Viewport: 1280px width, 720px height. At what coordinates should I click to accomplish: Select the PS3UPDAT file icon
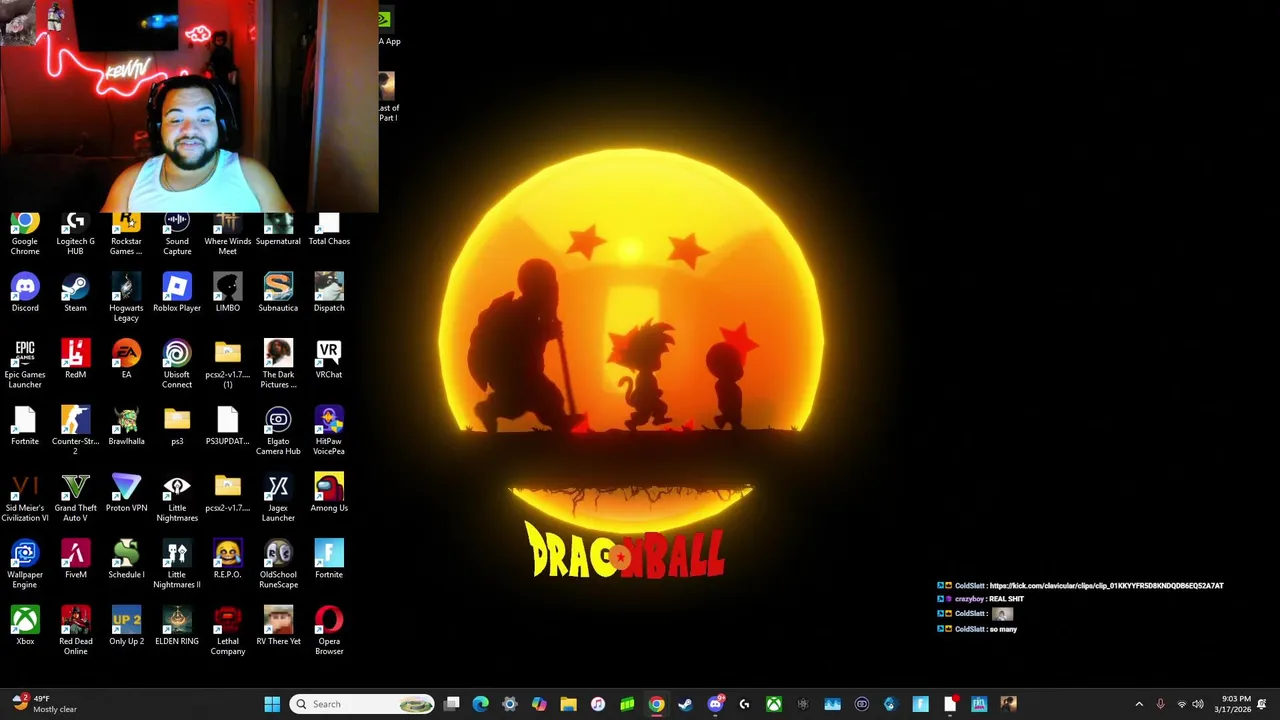point(227,426)
